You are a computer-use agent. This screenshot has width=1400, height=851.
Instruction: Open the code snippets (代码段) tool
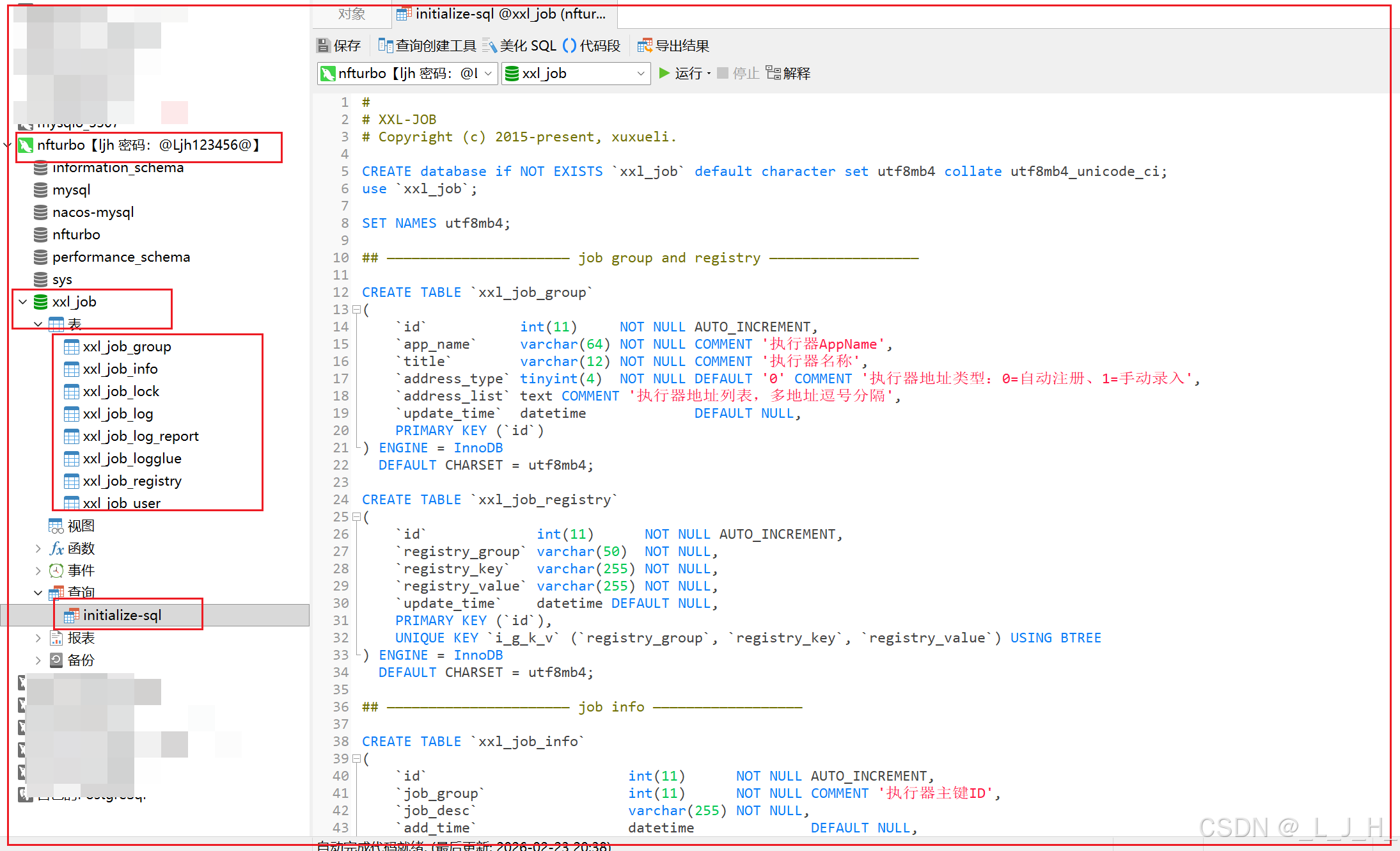(x=569, y=45)
